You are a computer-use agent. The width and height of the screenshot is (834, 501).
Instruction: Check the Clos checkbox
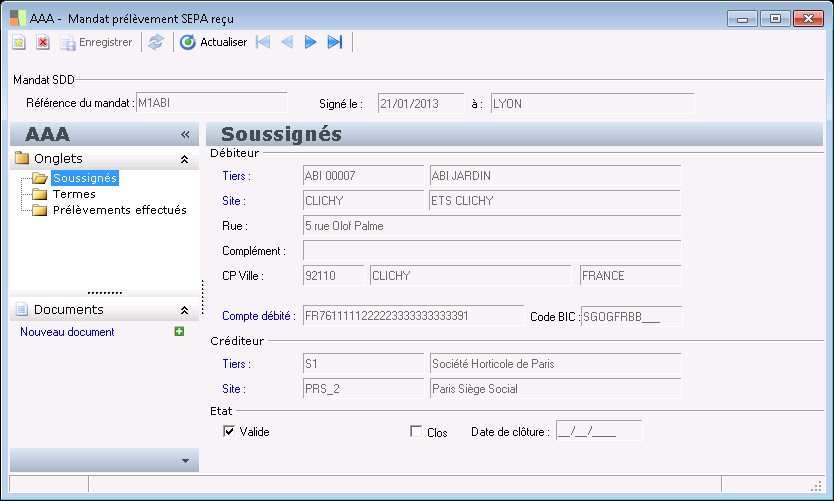(416, 432)
